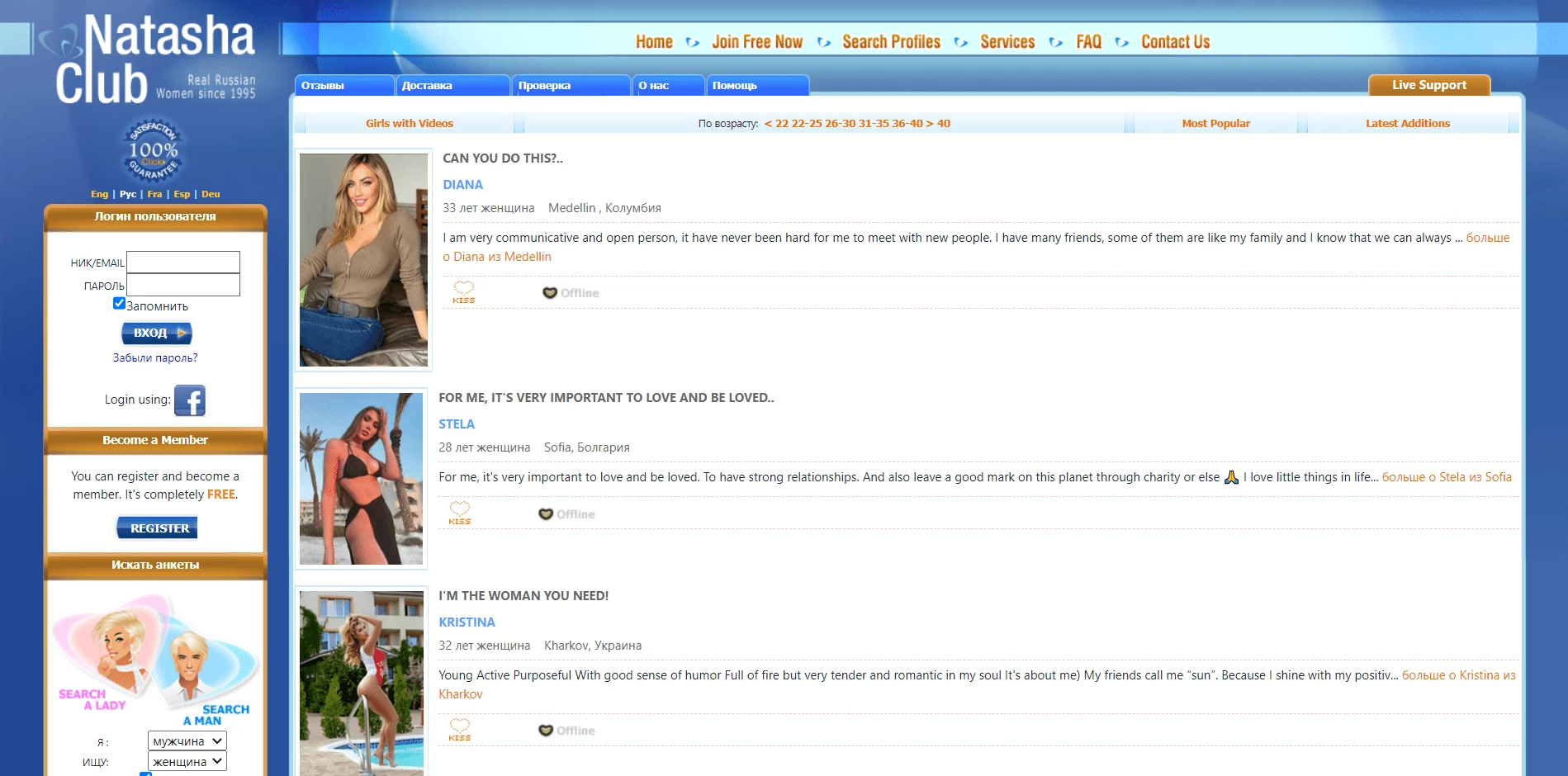Switch language to Fra

point(154,194)
